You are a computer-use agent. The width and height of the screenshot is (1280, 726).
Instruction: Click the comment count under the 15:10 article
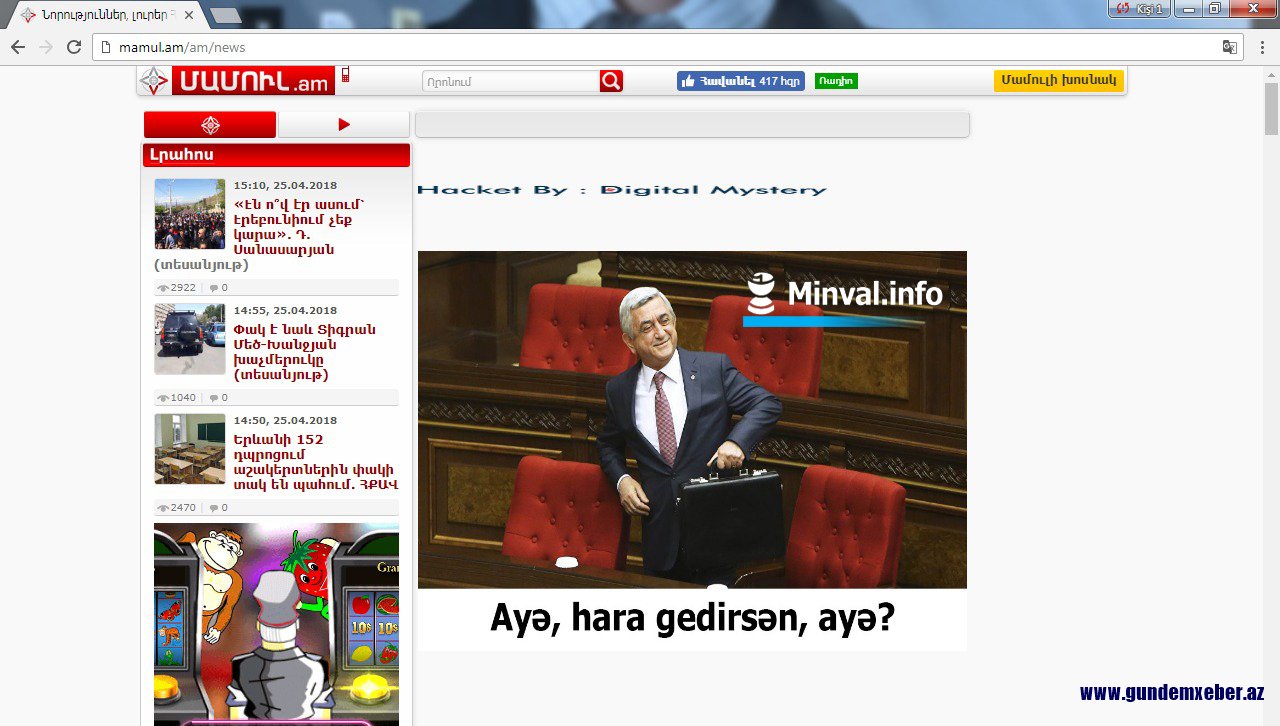pos(219,288)
